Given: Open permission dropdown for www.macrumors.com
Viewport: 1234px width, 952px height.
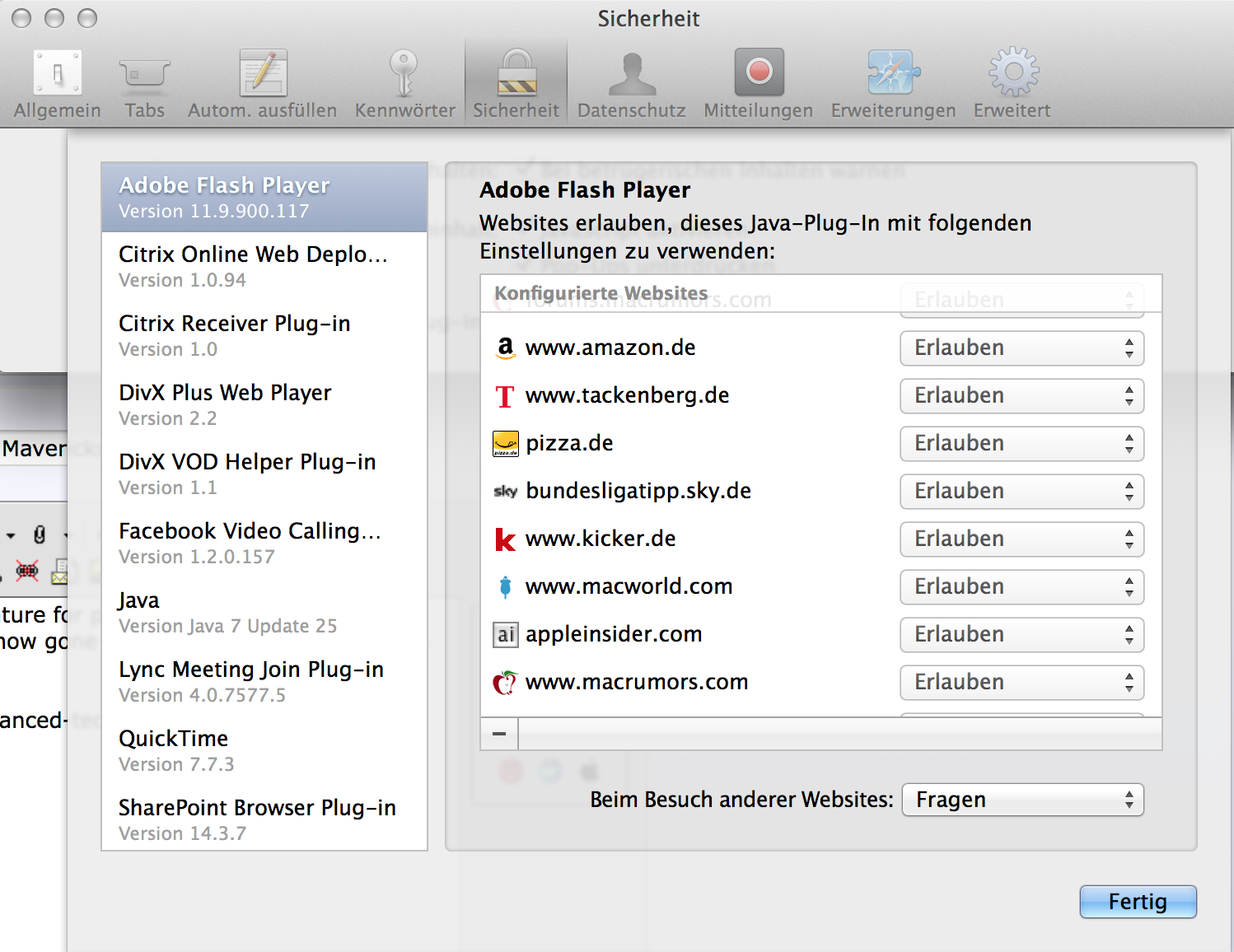Looking at the screenshot, I should point(1021,683).
